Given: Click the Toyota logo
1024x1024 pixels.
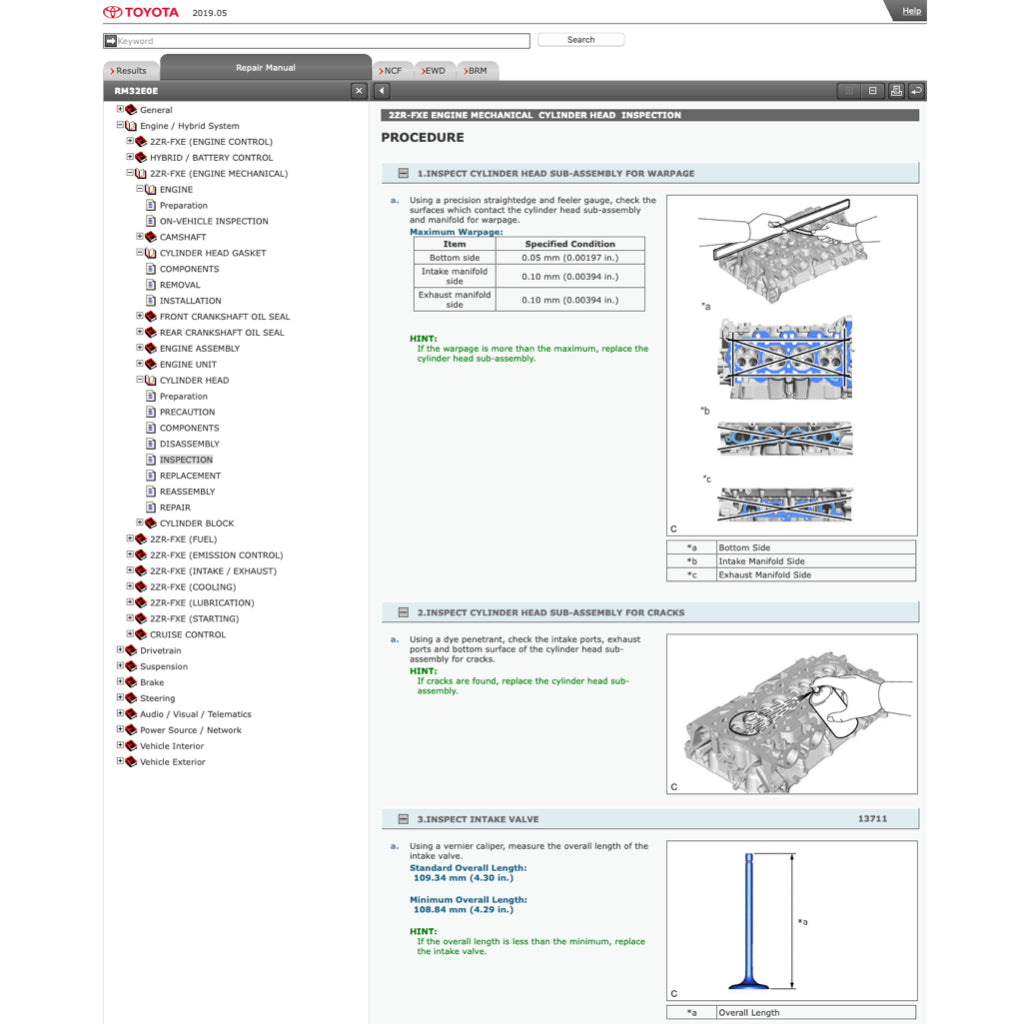Looking at the screenshot, I should point(141,13).
